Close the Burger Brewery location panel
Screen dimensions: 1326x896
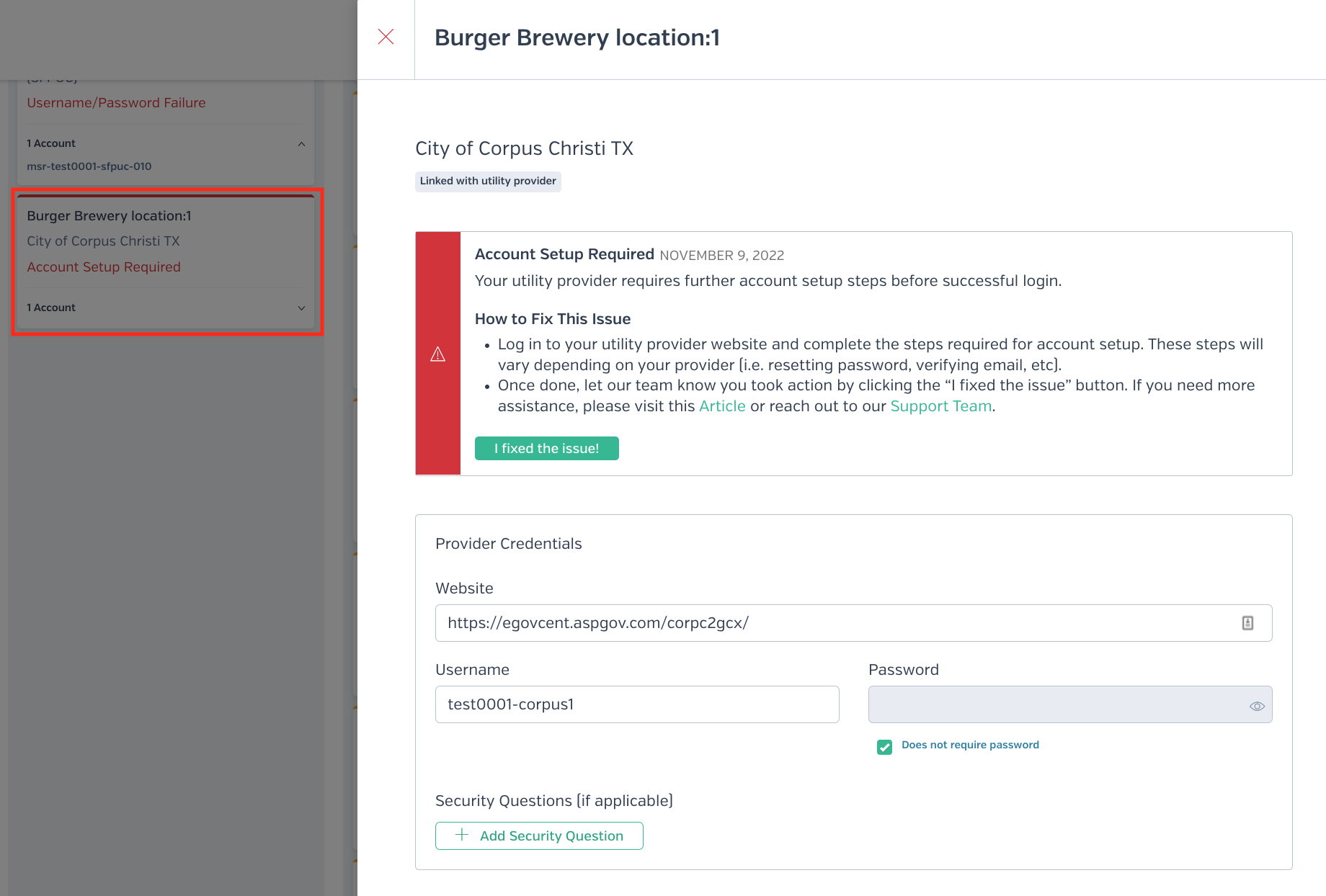386,37
